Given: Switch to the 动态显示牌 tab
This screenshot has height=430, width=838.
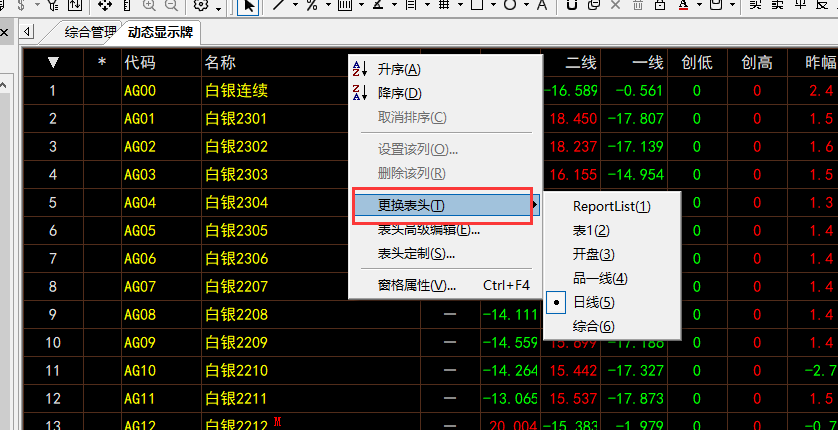Looking at the screenshot, I should (160, 33).
